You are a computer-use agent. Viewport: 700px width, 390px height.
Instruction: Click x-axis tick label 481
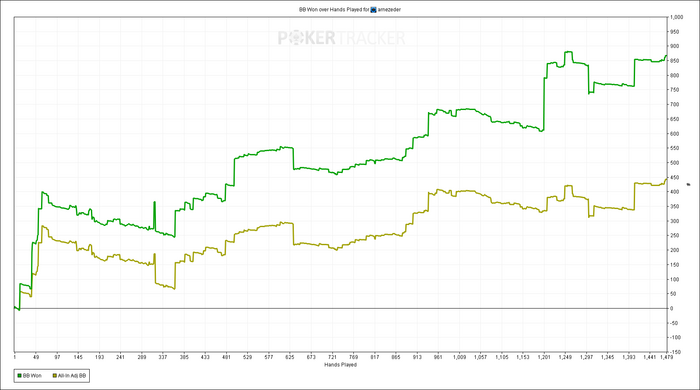tap(226, 357)
